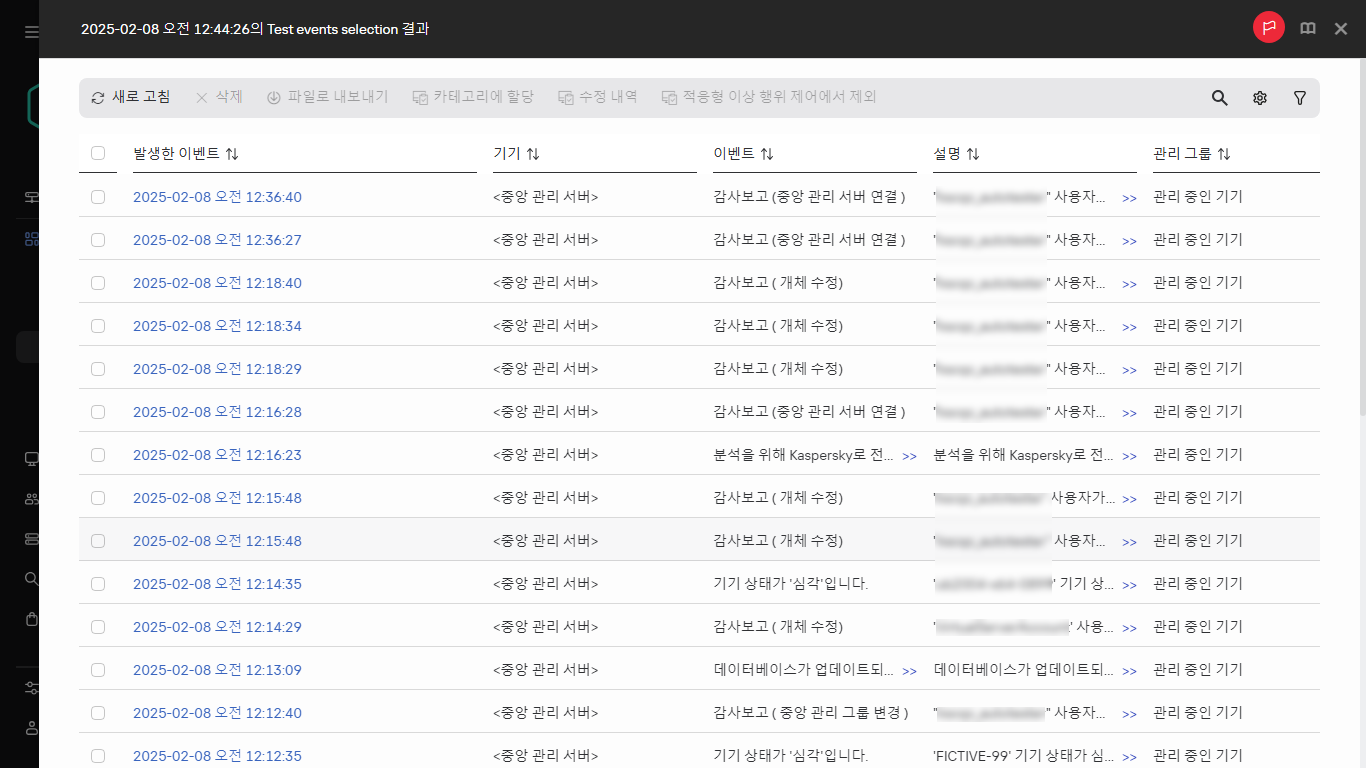Expand description of the 12:16:28 row

1129,414
